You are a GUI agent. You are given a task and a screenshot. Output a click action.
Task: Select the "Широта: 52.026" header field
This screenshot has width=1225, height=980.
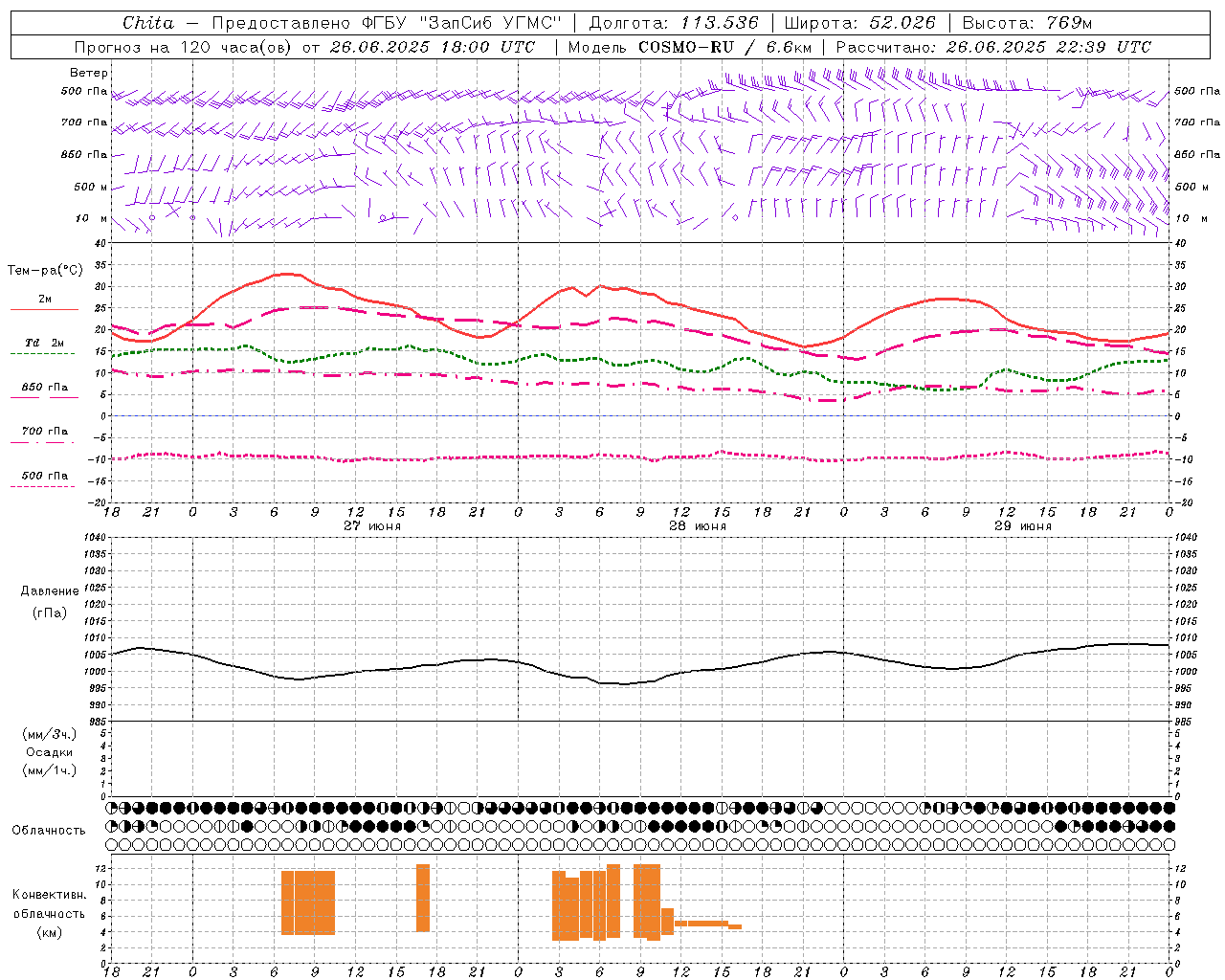[859, 23]
